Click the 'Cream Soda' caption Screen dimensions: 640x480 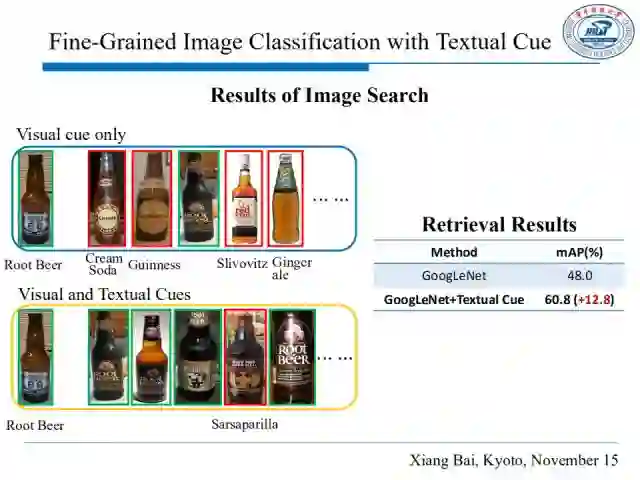(x=104, y=264)
